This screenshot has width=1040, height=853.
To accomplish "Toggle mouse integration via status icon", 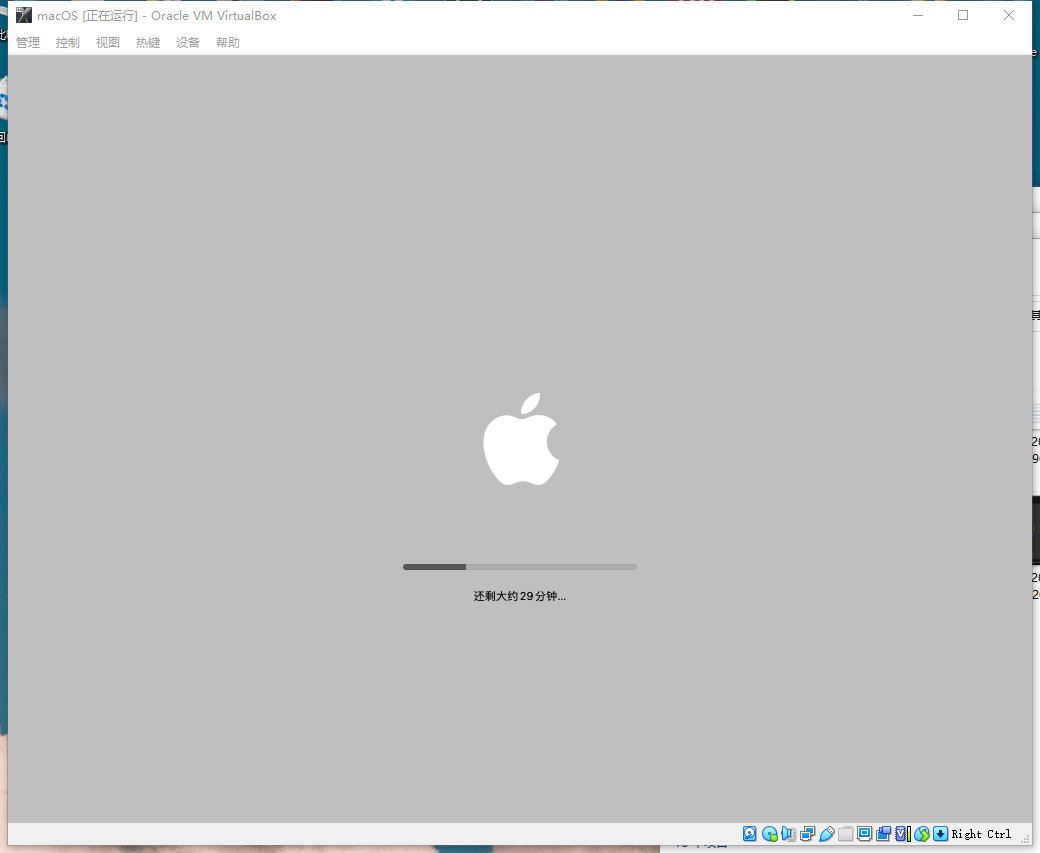I will coord(920,833).
